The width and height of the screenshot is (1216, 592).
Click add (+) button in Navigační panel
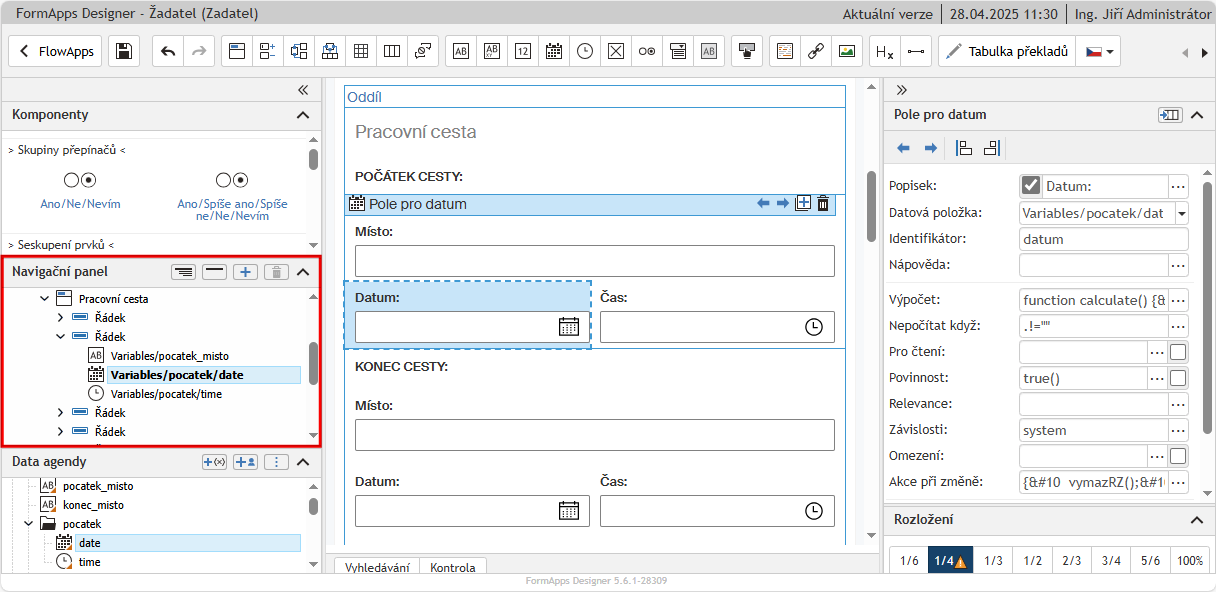coord(245,271)
